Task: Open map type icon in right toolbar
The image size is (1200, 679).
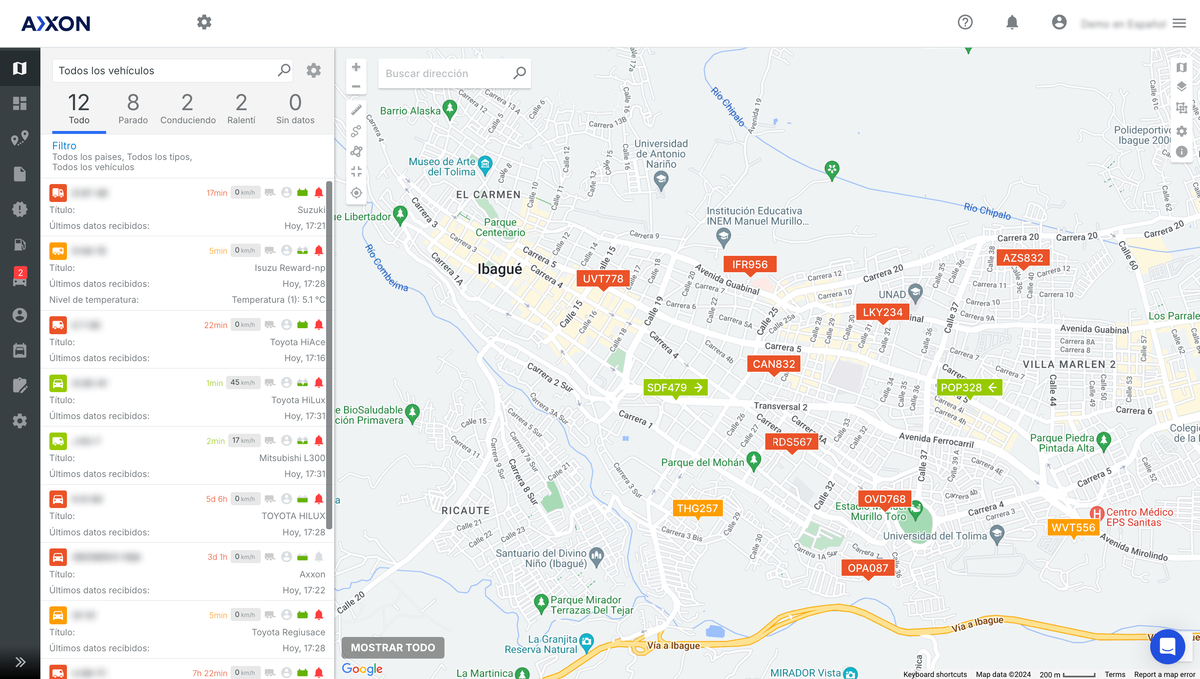Action: coord(1181,68)
